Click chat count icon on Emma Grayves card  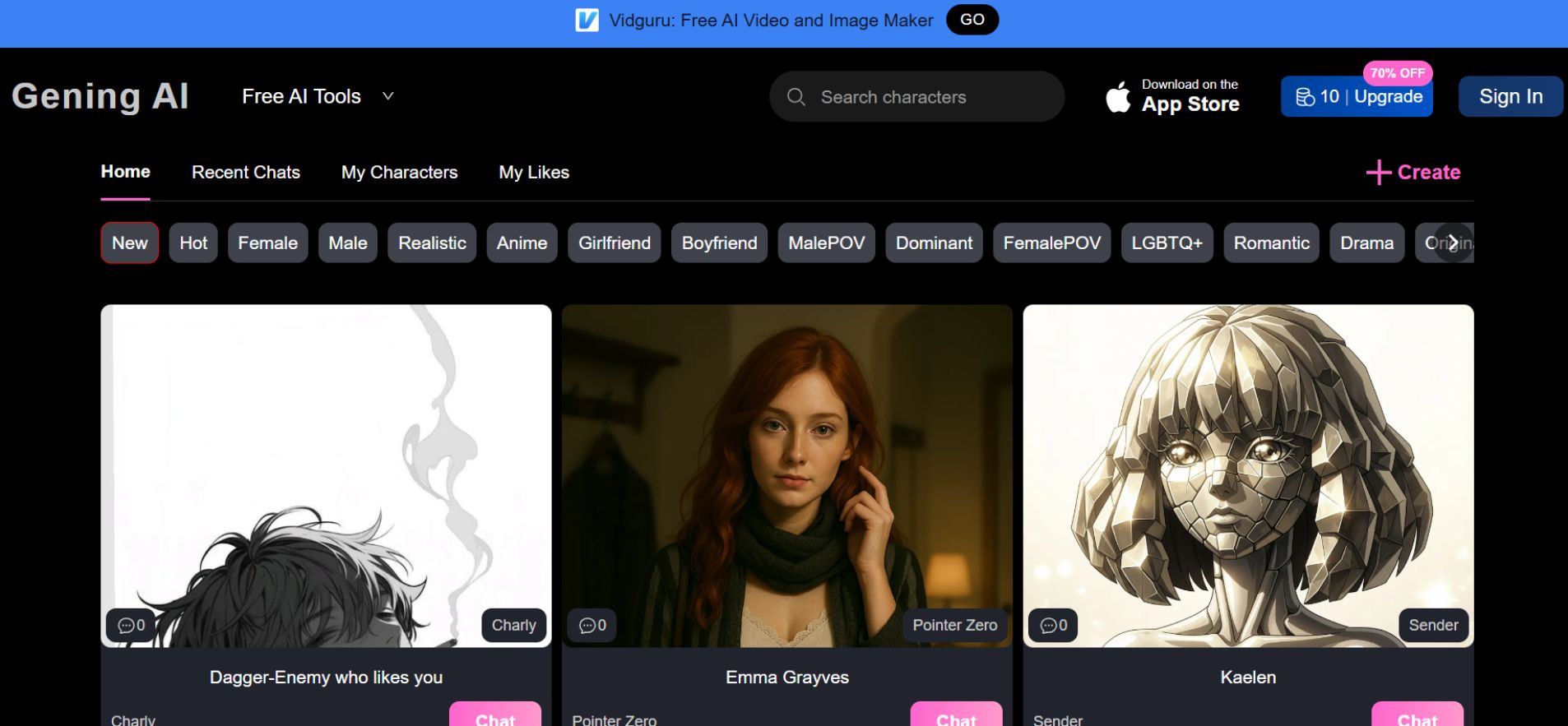(x=587, y=626)
